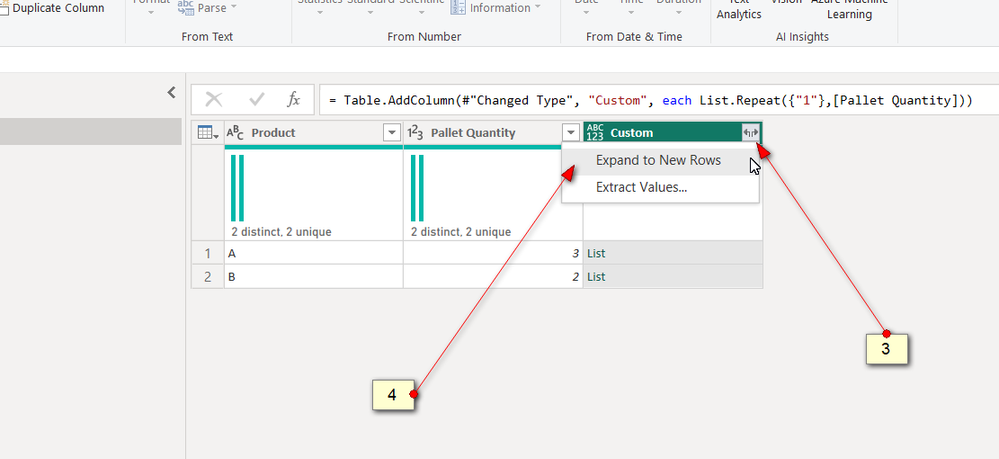Open the Parse dropdown arrow
The height and width of the screenshot is (459, 999).
pyautogui.click(x=233, y=7)
